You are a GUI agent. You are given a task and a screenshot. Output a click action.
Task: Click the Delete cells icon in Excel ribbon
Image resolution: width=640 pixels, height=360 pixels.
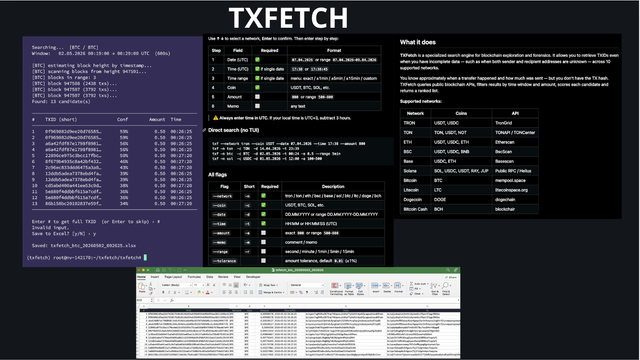coord(387,285)
